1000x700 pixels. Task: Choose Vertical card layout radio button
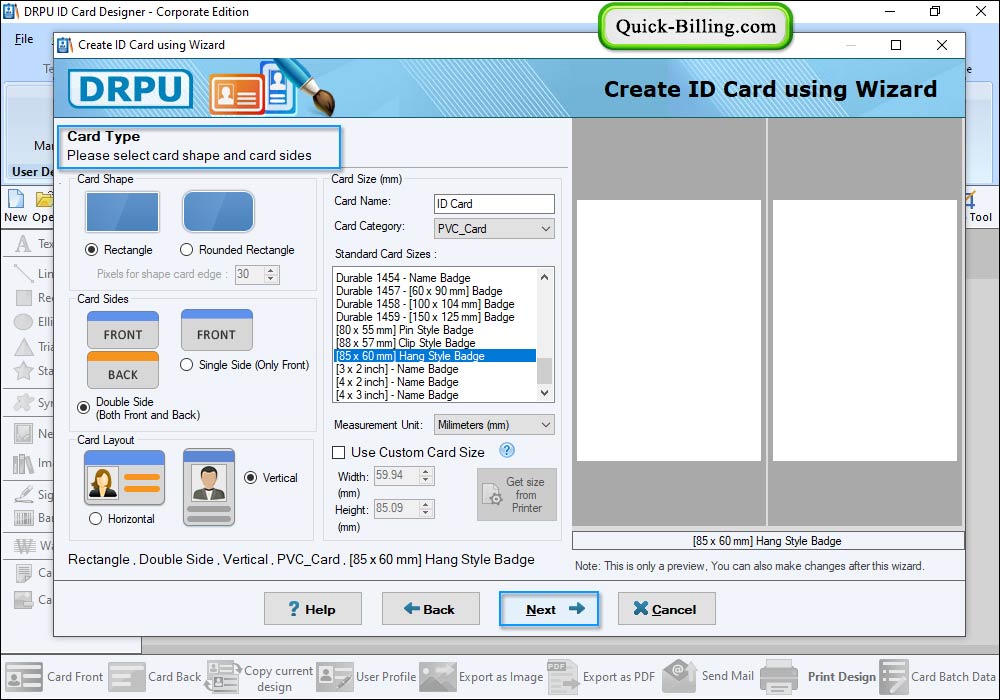[x=251, y=478]
